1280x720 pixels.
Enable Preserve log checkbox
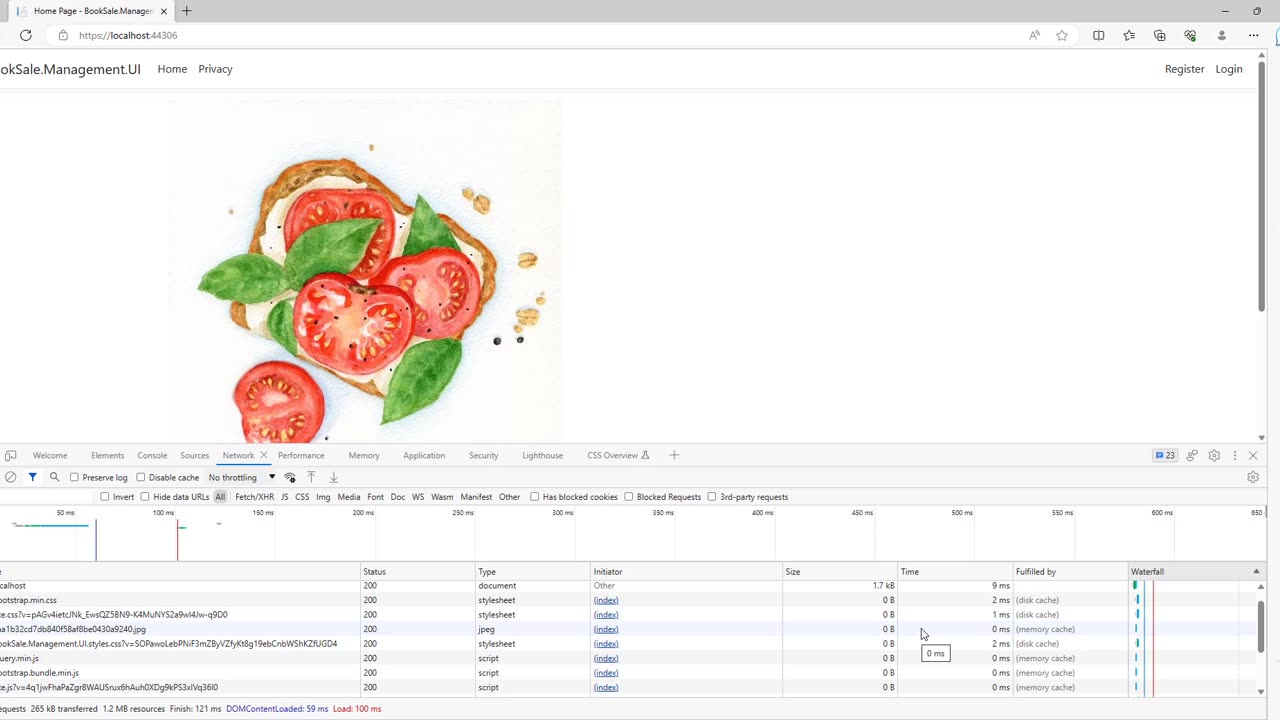[x=74, y=477]
